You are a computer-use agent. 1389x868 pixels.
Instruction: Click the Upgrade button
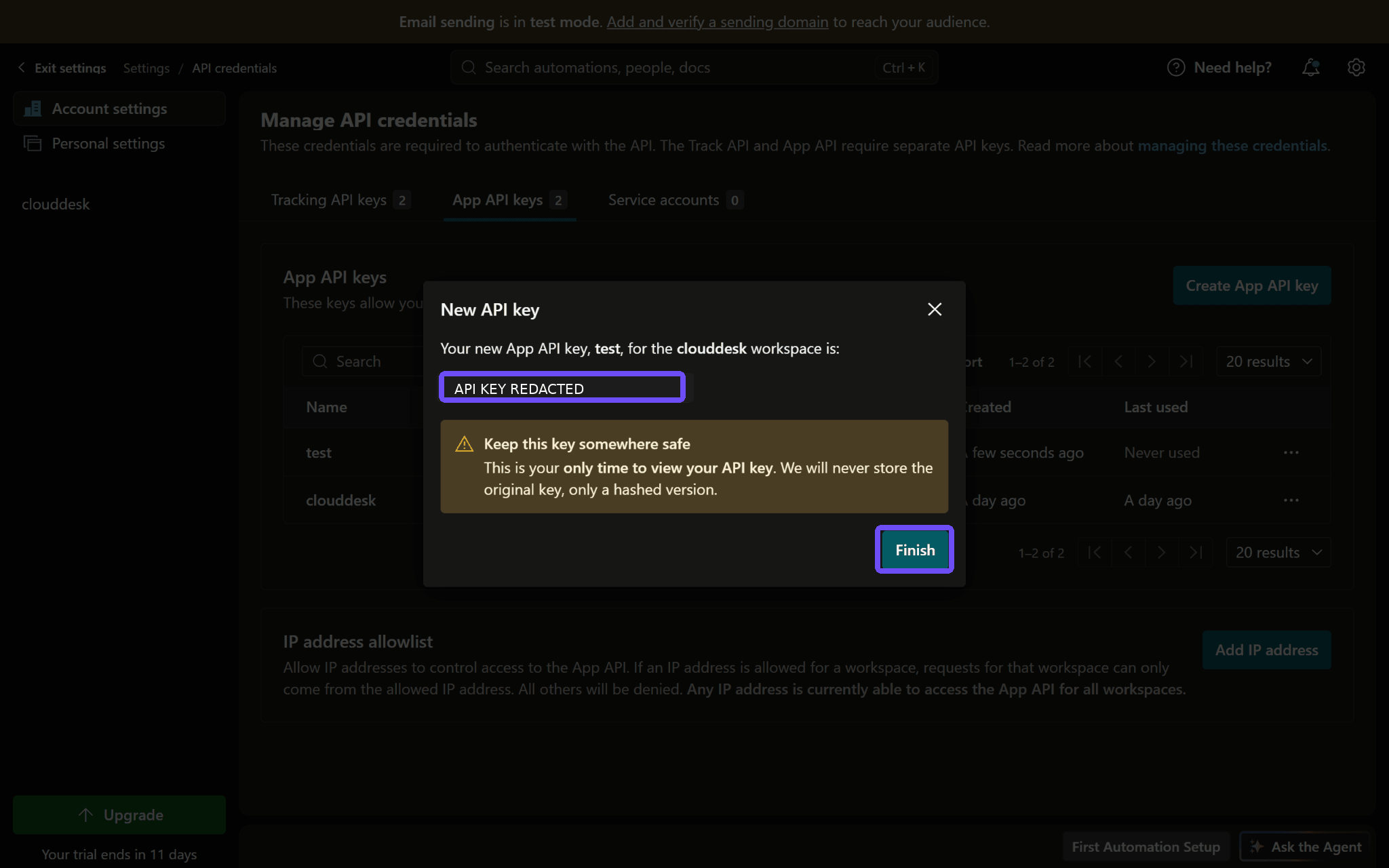[119, 814]
